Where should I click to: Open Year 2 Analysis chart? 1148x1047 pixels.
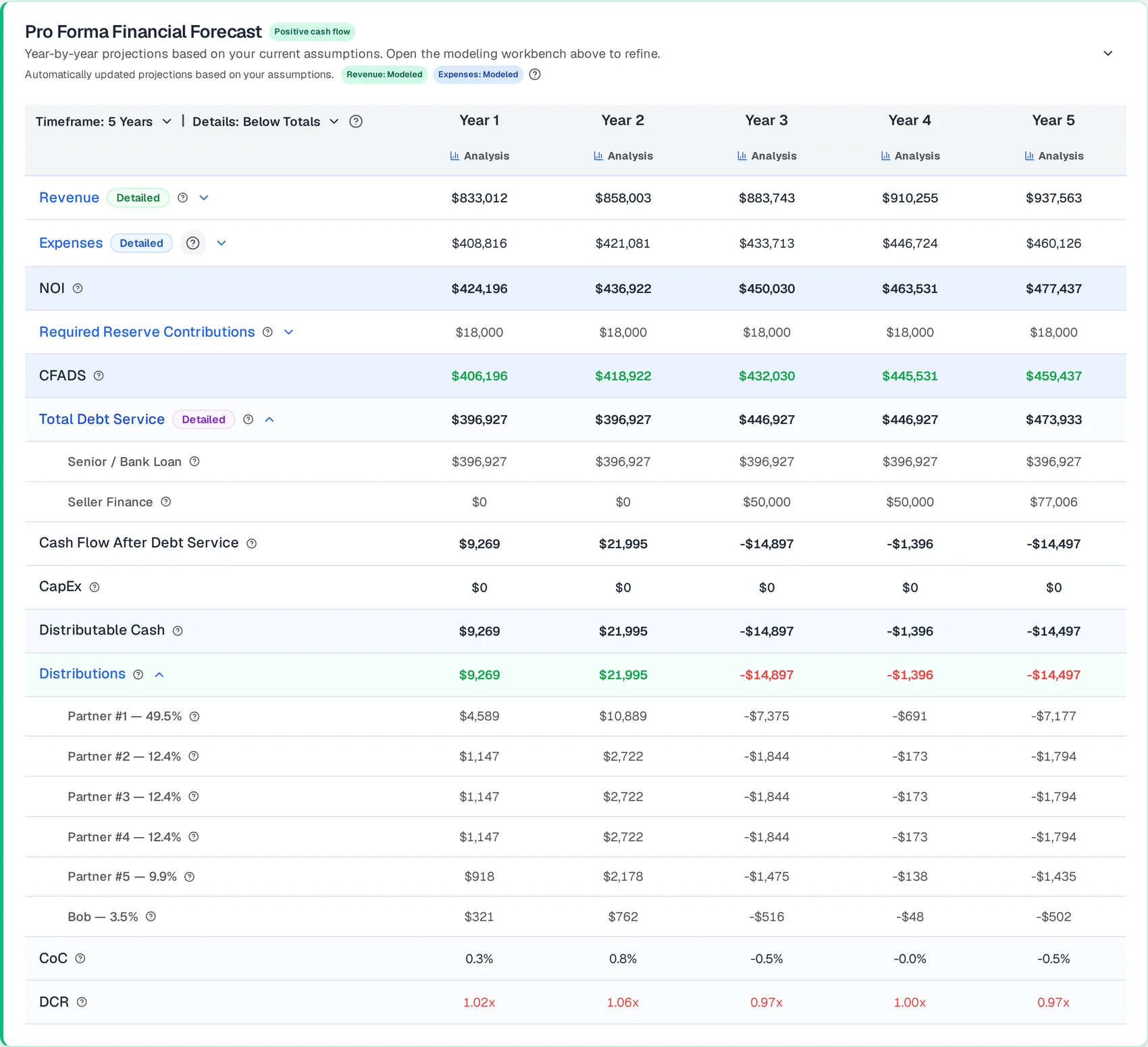623,156
